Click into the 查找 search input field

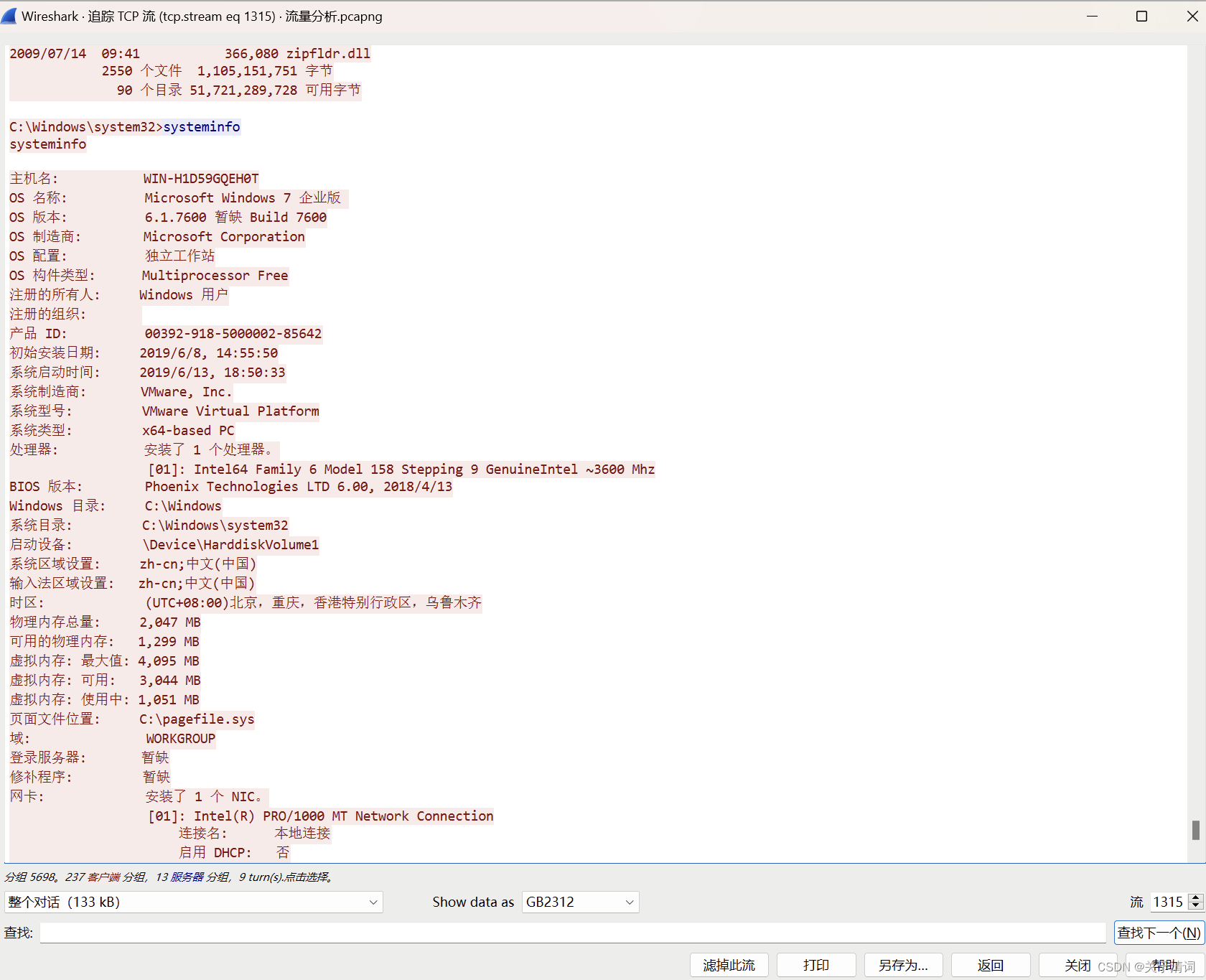(x=572, y=933)
